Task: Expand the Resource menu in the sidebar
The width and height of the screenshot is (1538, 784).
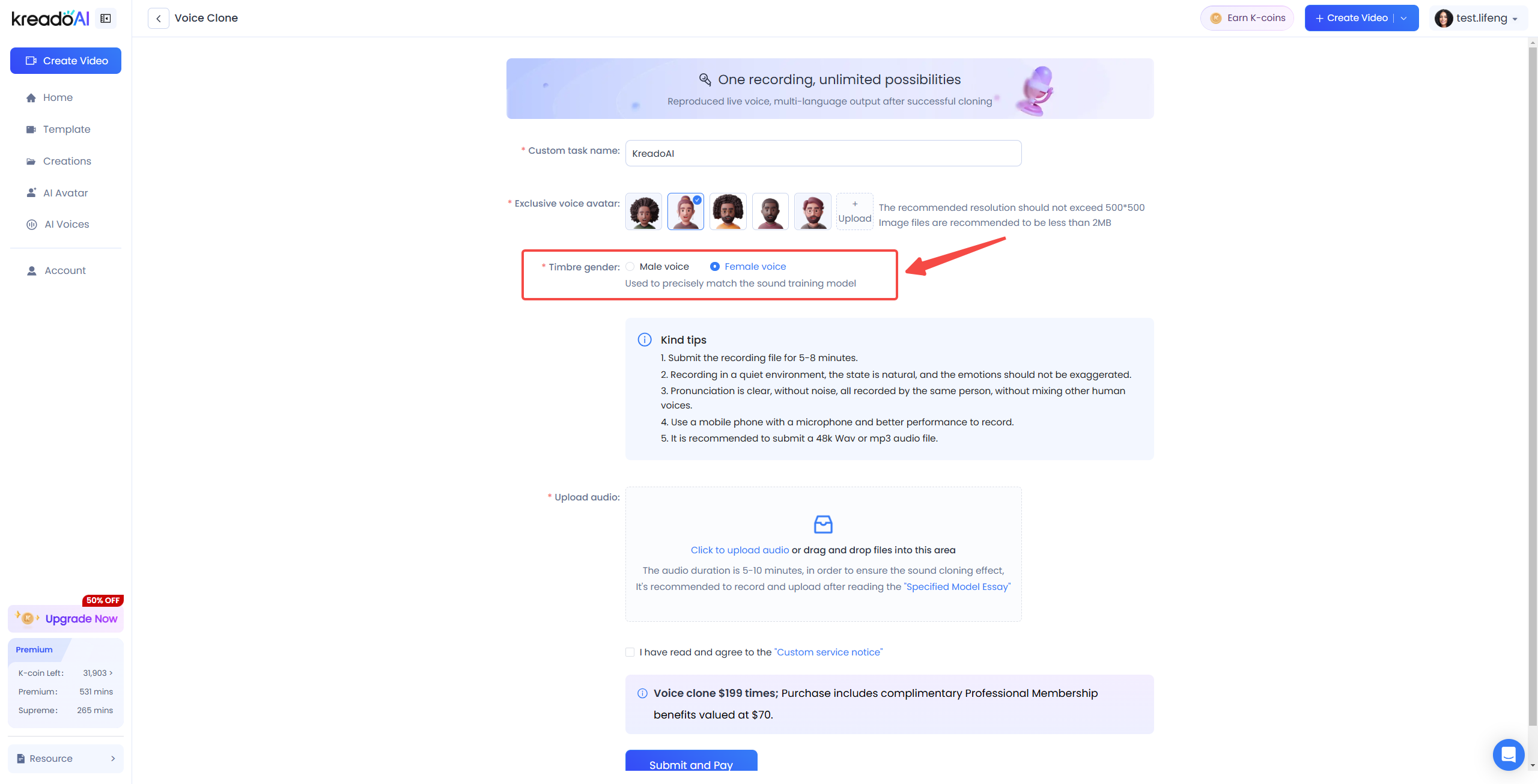Action: (65, 759)
